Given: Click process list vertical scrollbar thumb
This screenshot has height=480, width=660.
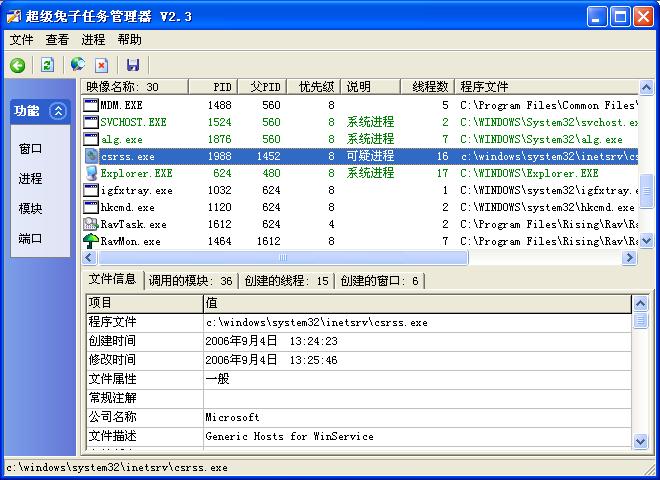Looking at the screenshot, I should [x=646, y=191].
